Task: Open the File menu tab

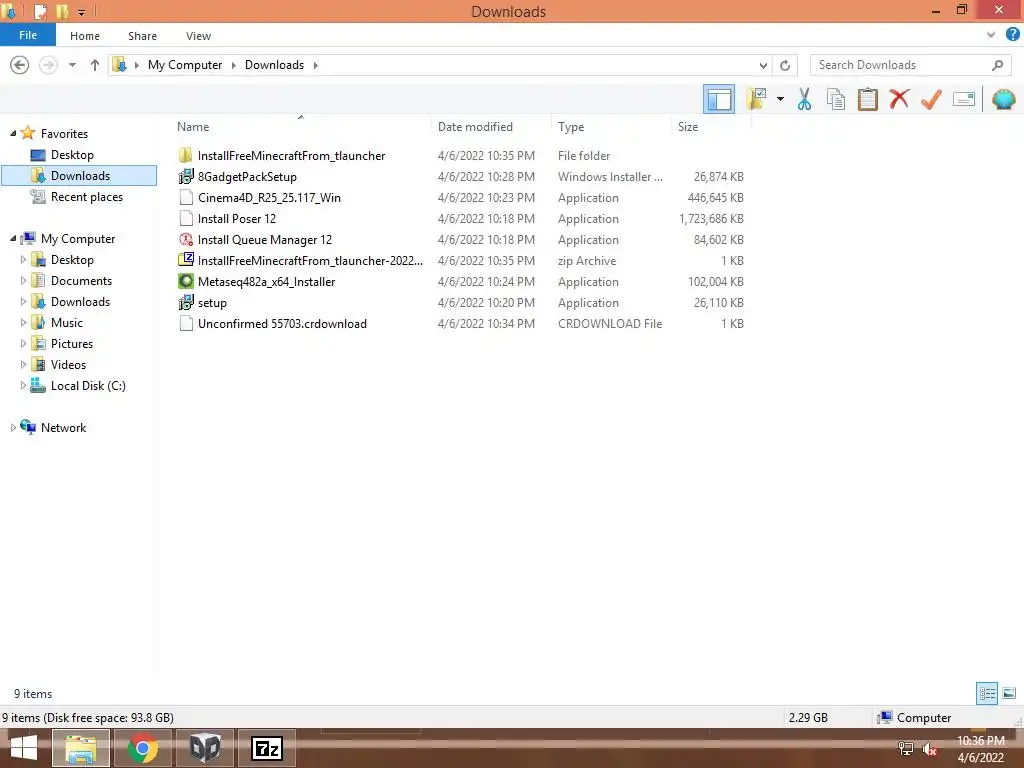Action: 27,35
